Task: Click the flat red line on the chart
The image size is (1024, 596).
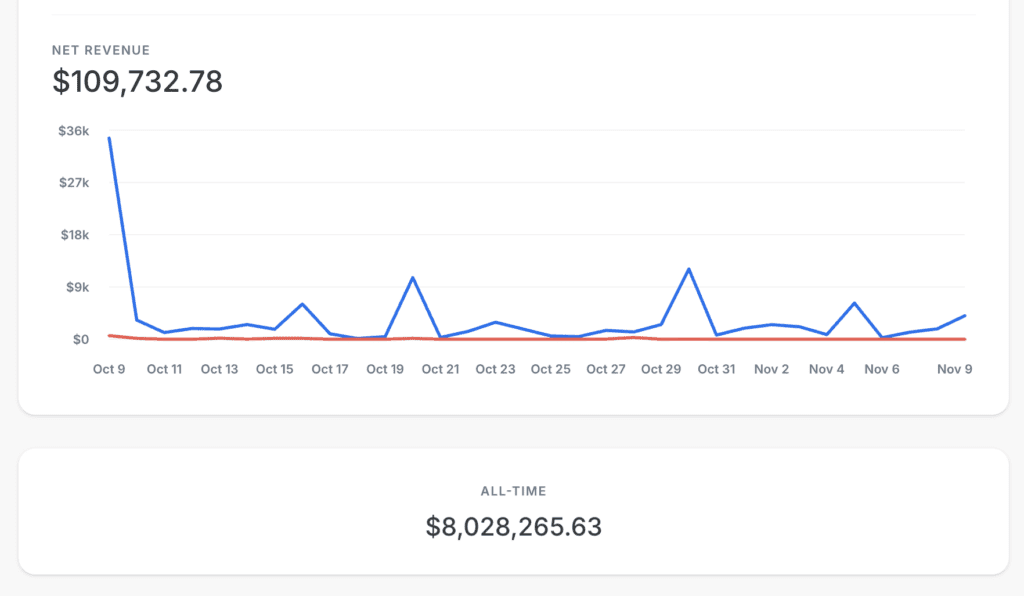Action: tap(500, 339)
